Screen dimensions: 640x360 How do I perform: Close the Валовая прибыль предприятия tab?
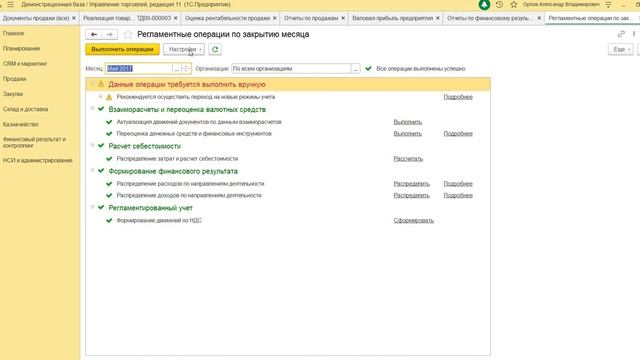pos(438,18)
